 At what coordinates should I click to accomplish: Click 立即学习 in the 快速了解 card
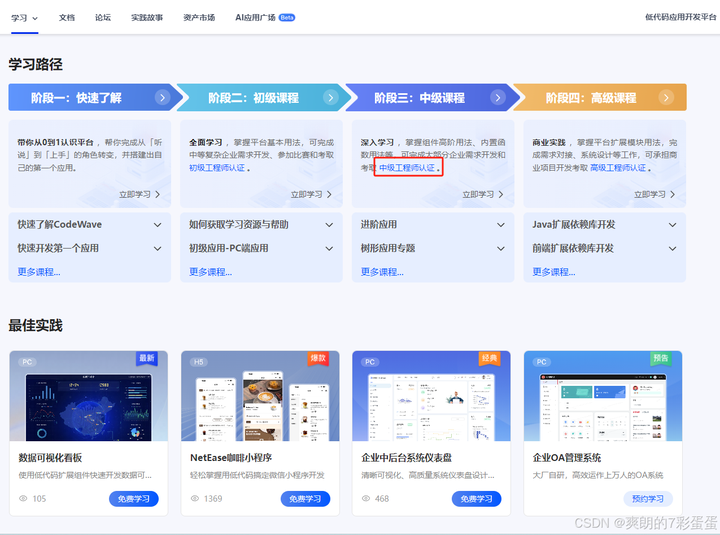140,195
